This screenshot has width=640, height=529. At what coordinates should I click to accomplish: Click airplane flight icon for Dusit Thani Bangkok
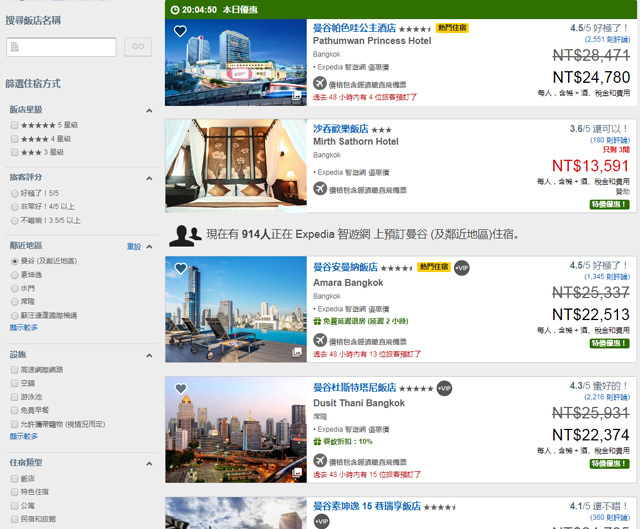coord(320,460)
